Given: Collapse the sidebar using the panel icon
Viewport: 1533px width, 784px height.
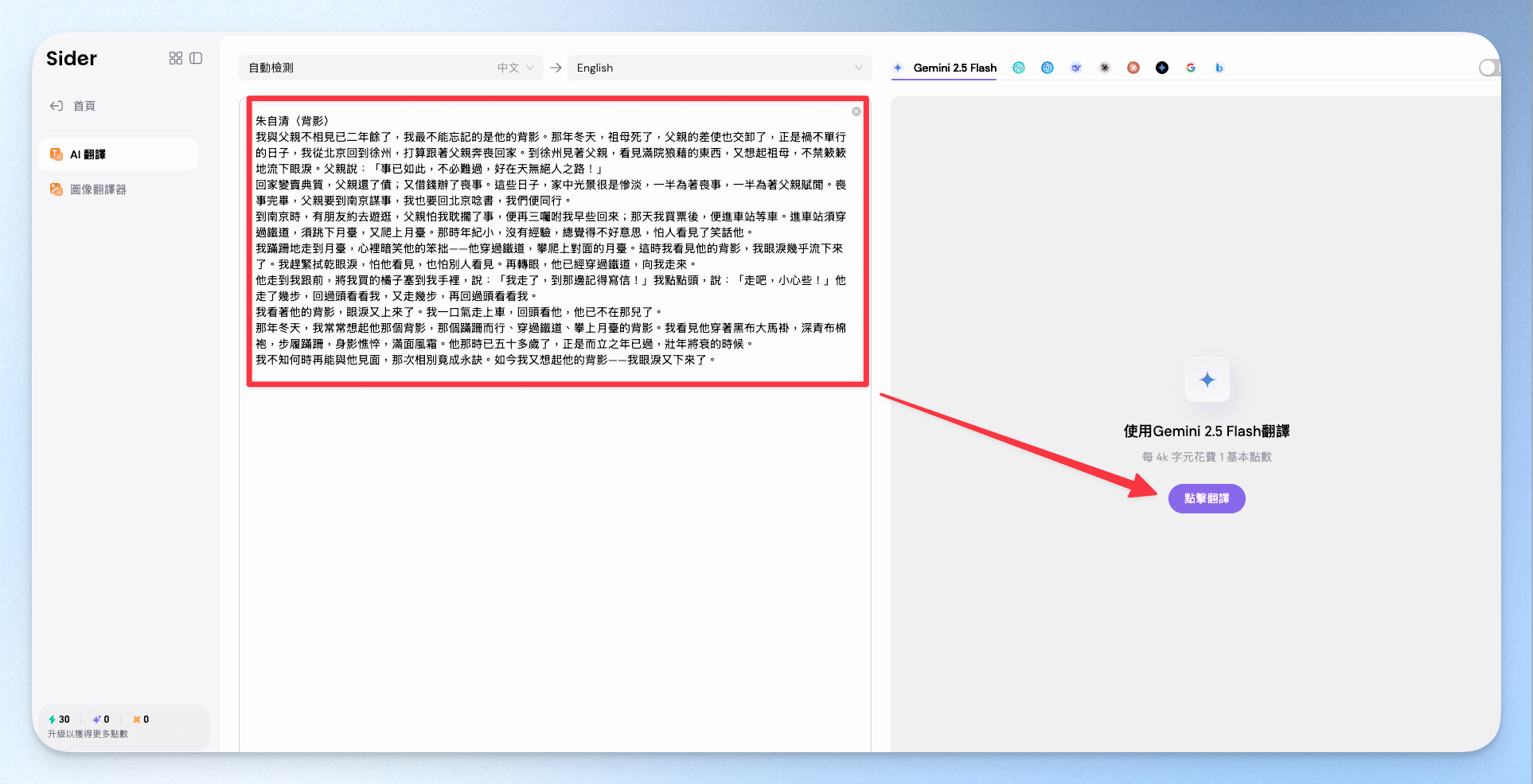Looking at the screenshot, I should click(196, 58).
